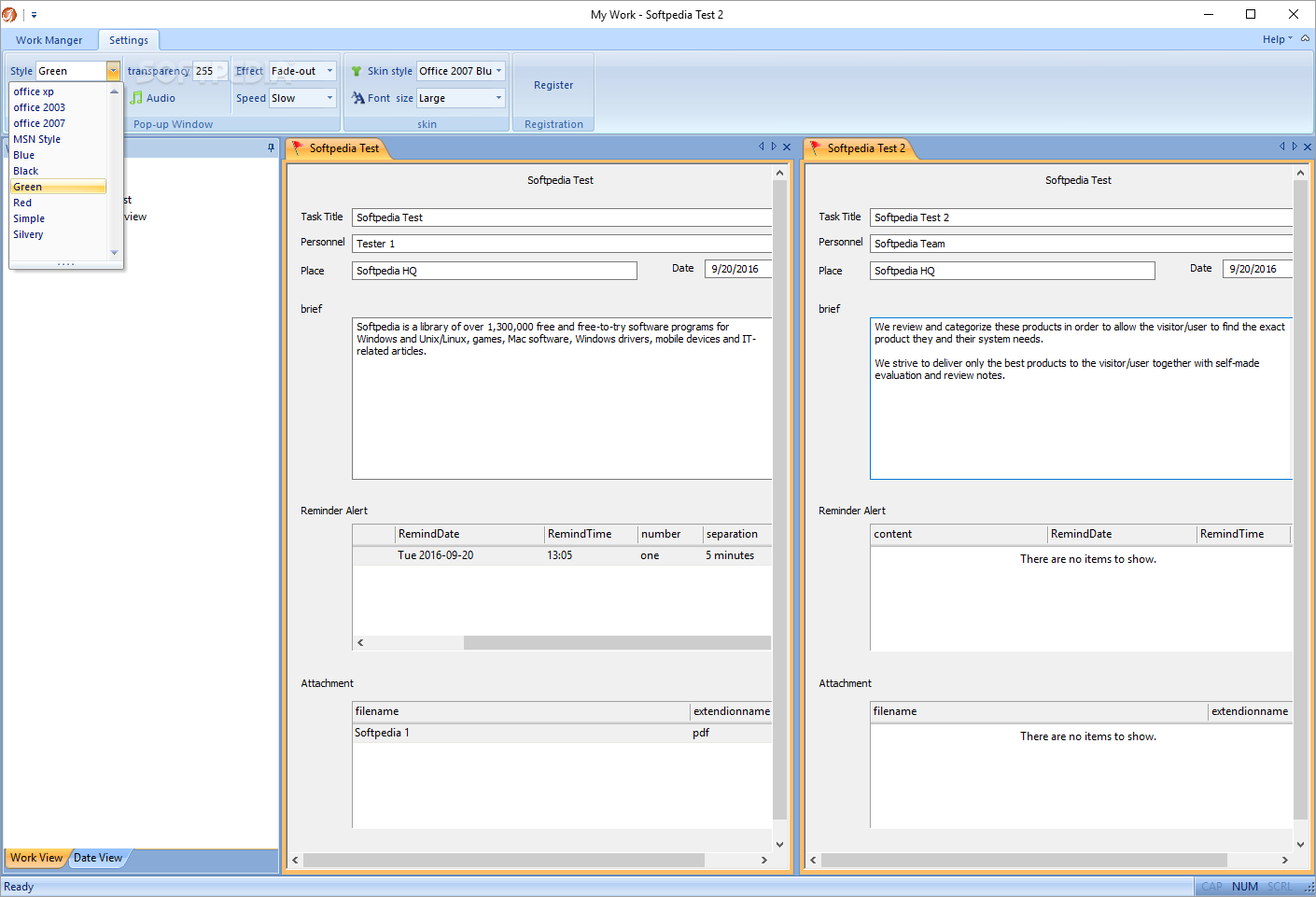Click Personnel field containing Tester 1
The image size is (1316, 897).
coord(562,244)
